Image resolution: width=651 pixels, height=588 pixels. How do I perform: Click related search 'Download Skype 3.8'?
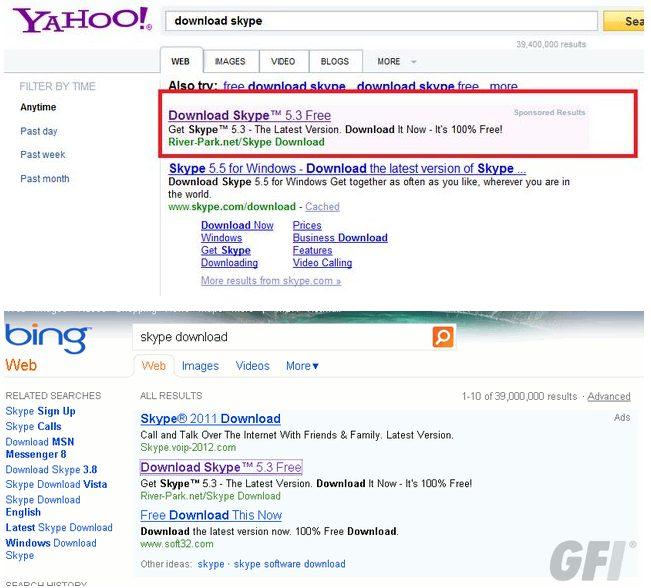point(51,470)
